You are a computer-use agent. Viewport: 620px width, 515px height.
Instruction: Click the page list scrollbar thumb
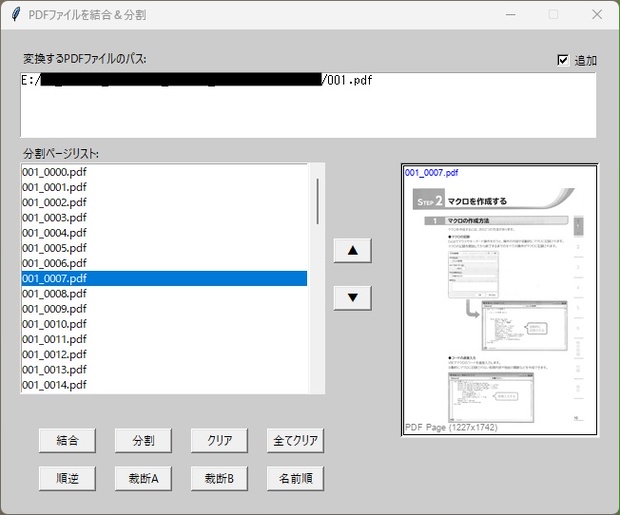pyautogui.click(x=317, y=201)
